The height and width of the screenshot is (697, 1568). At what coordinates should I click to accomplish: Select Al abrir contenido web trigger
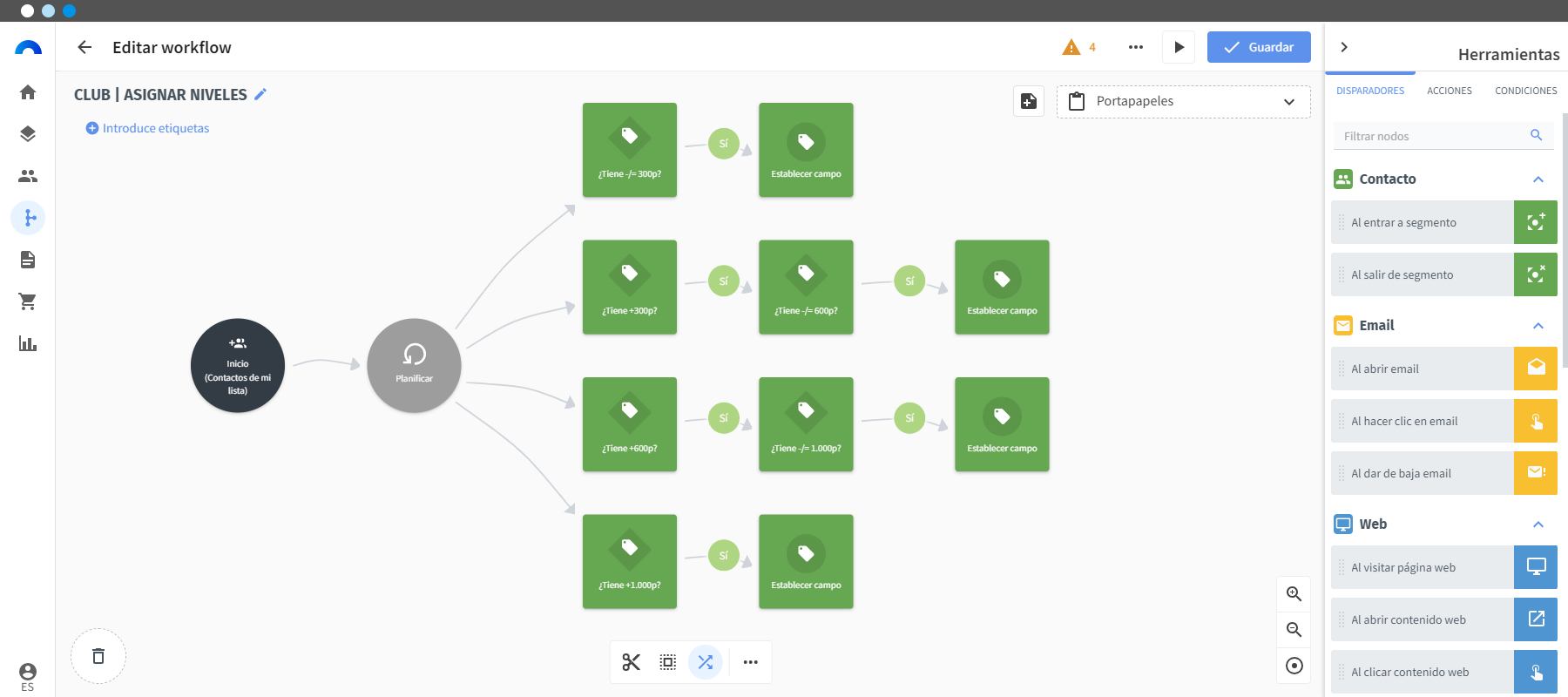(x=1444, y=619)
